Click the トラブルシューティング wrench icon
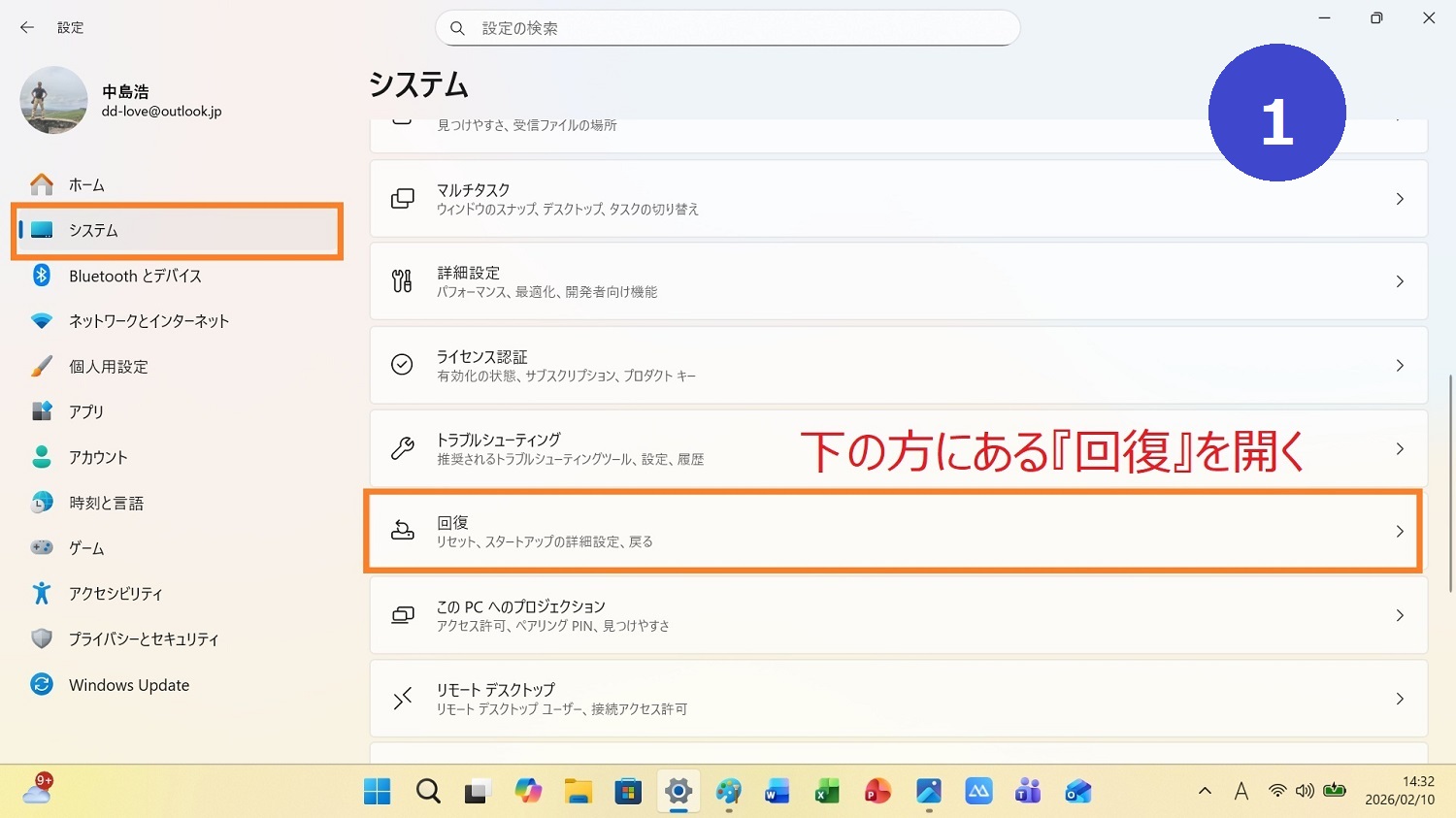The image size is (1456, 818). click(x=402, y=448)
